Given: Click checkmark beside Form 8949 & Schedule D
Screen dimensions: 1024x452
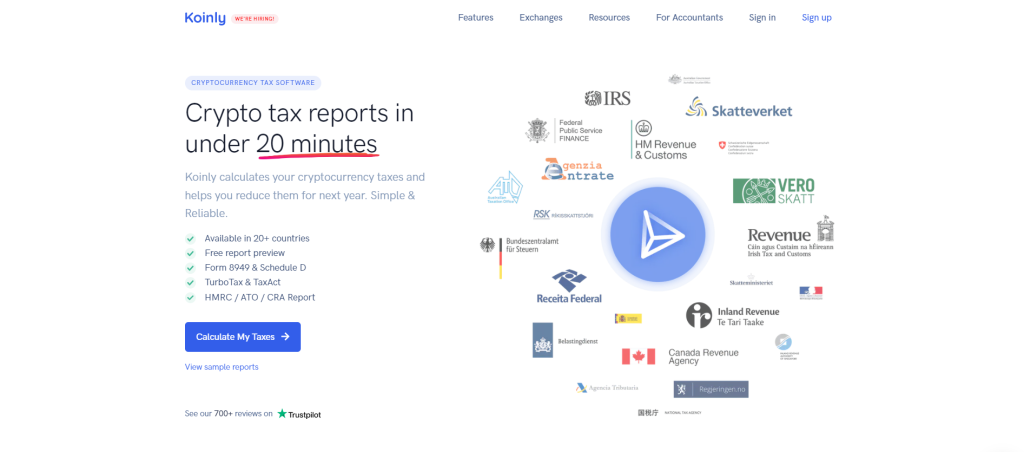Looking at the screenshot, I should click(x=190, y=268).
